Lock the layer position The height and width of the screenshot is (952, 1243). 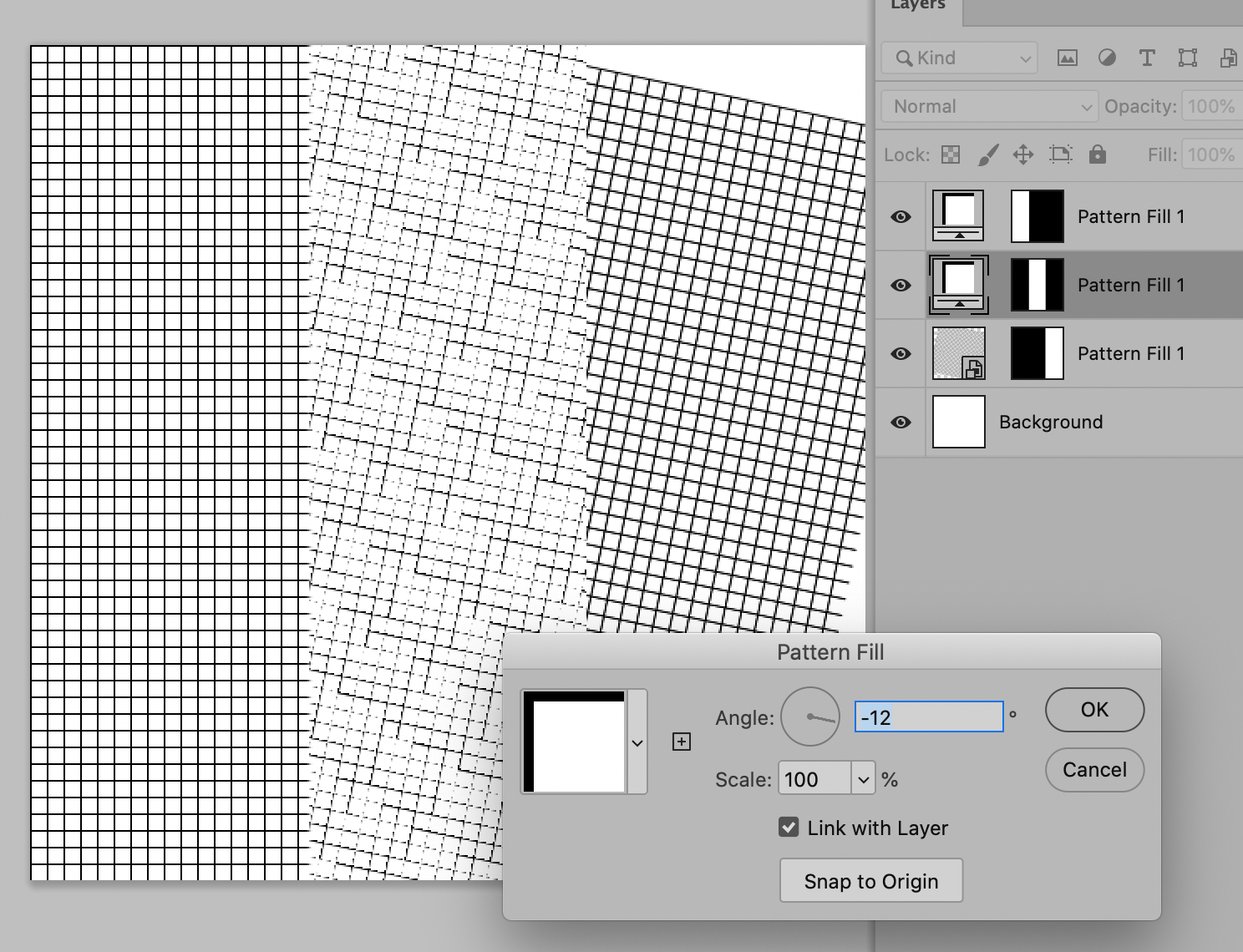coord(1022,154)
